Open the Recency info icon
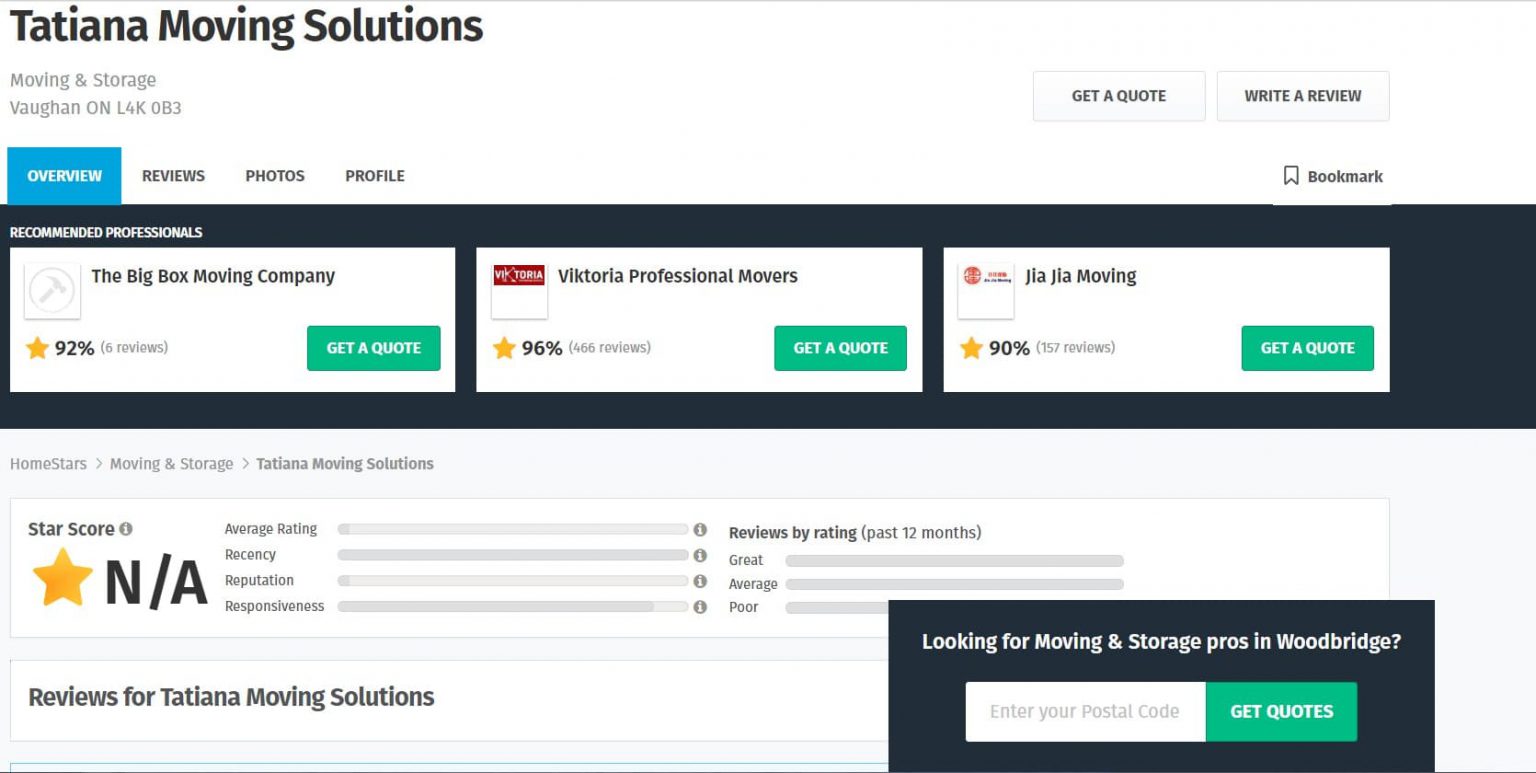Viewport: 1536px width, 773px height. 700,555
